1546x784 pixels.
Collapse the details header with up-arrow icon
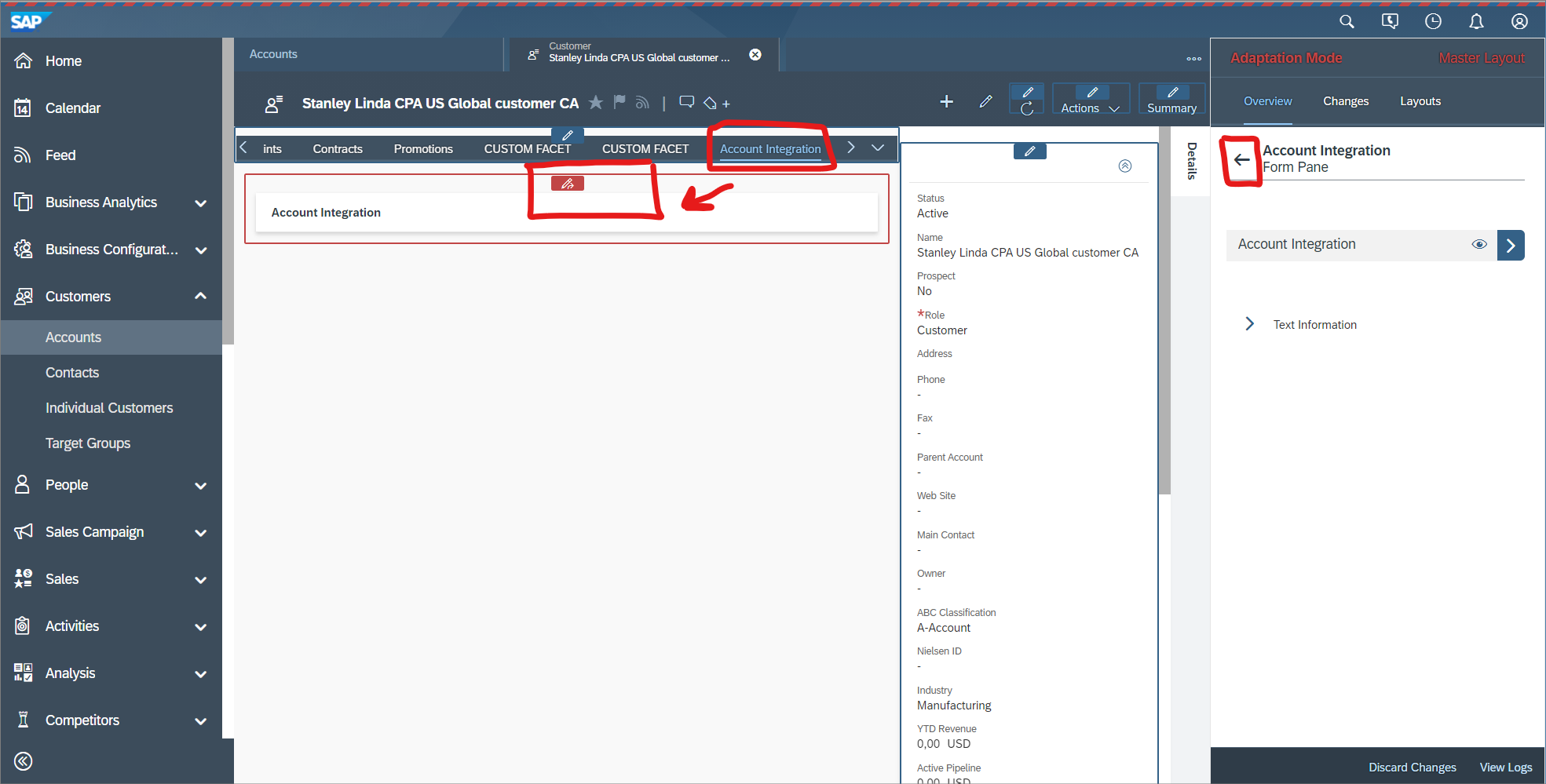[1124, 166]
